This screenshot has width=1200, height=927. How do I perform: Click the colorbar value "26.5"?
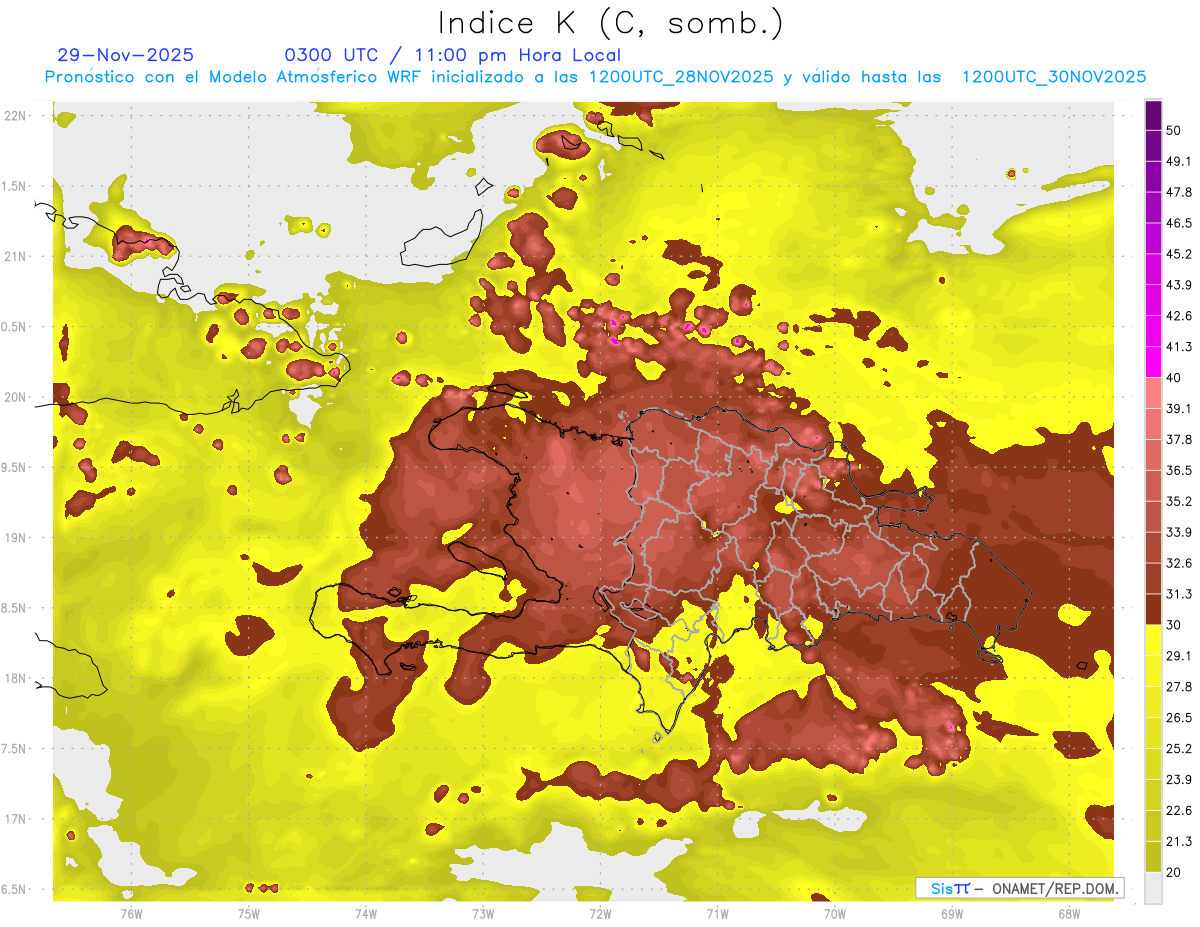point(1178,718)
